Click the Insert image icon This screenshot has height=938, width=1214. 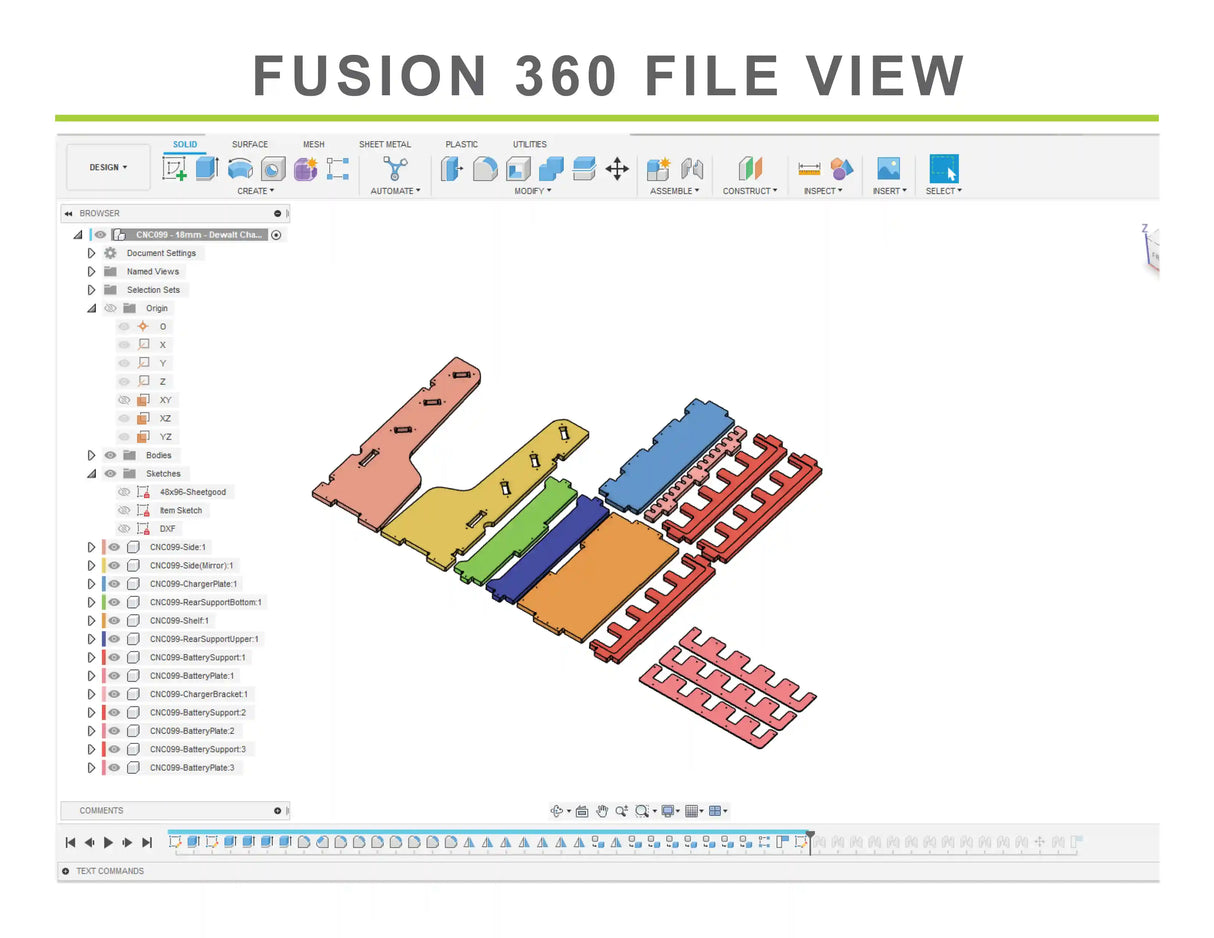tap(888, 168)
